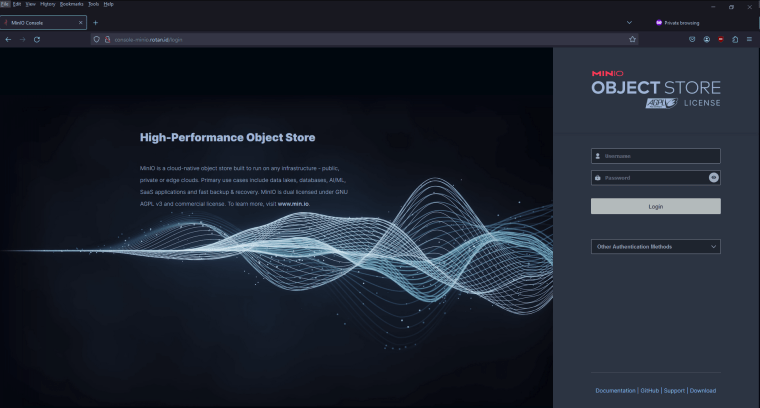Screen dimensions: 760x408
Task: Focus the Password input field
Action: (656, 178)
